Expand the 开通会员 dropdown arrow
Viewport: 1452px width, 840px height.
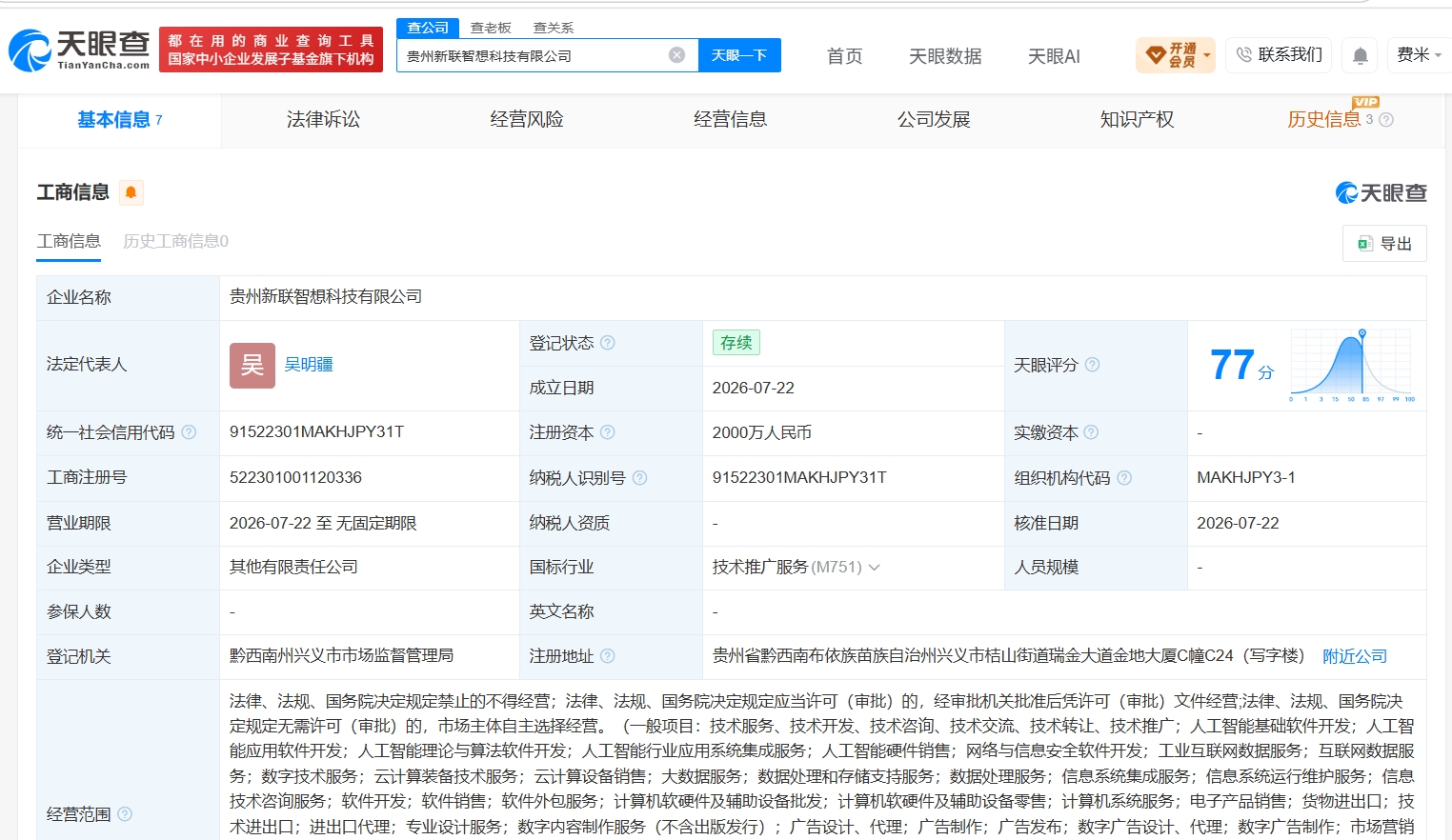[x=1207, y=55]
